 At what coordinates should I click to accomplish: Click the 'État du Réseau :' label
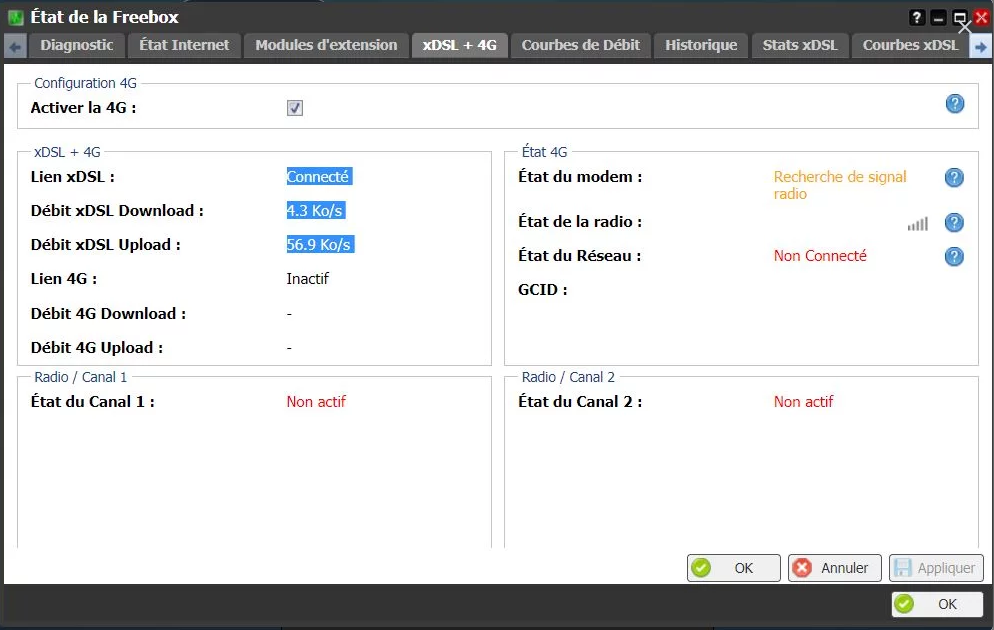579,256
